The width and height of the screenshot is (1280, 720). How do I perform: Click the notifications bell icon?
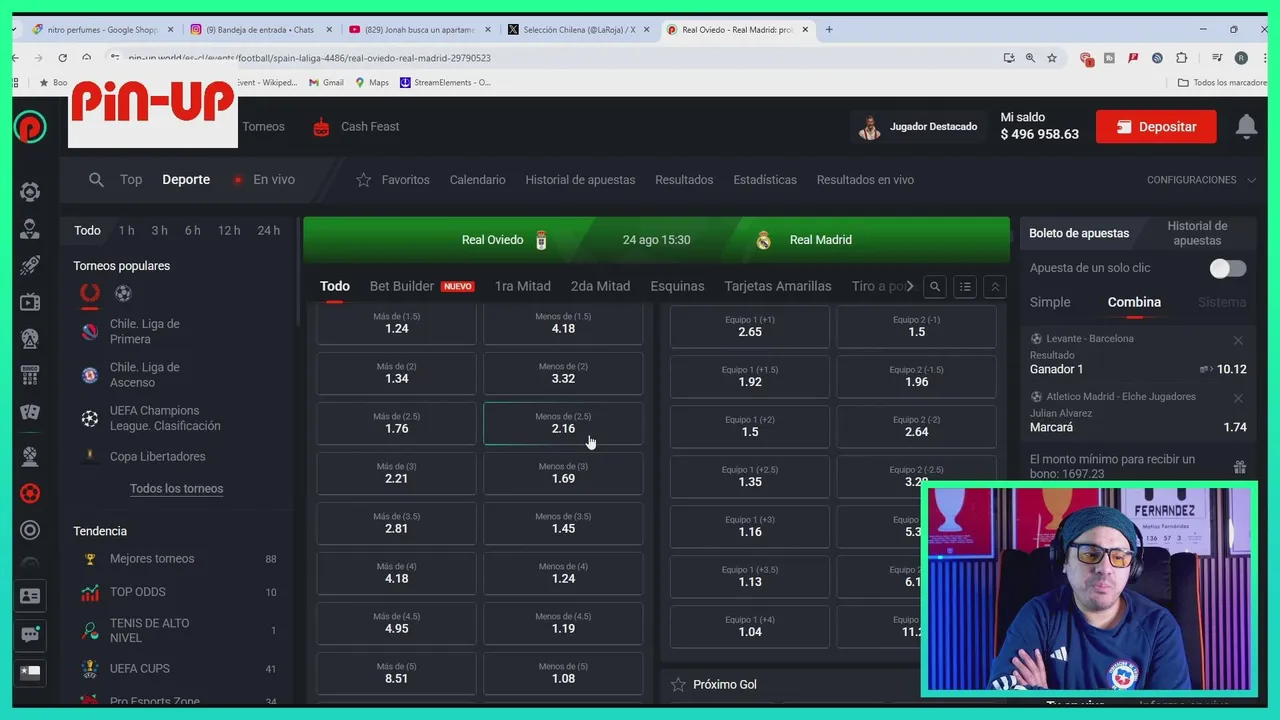tap(1246, 126)
